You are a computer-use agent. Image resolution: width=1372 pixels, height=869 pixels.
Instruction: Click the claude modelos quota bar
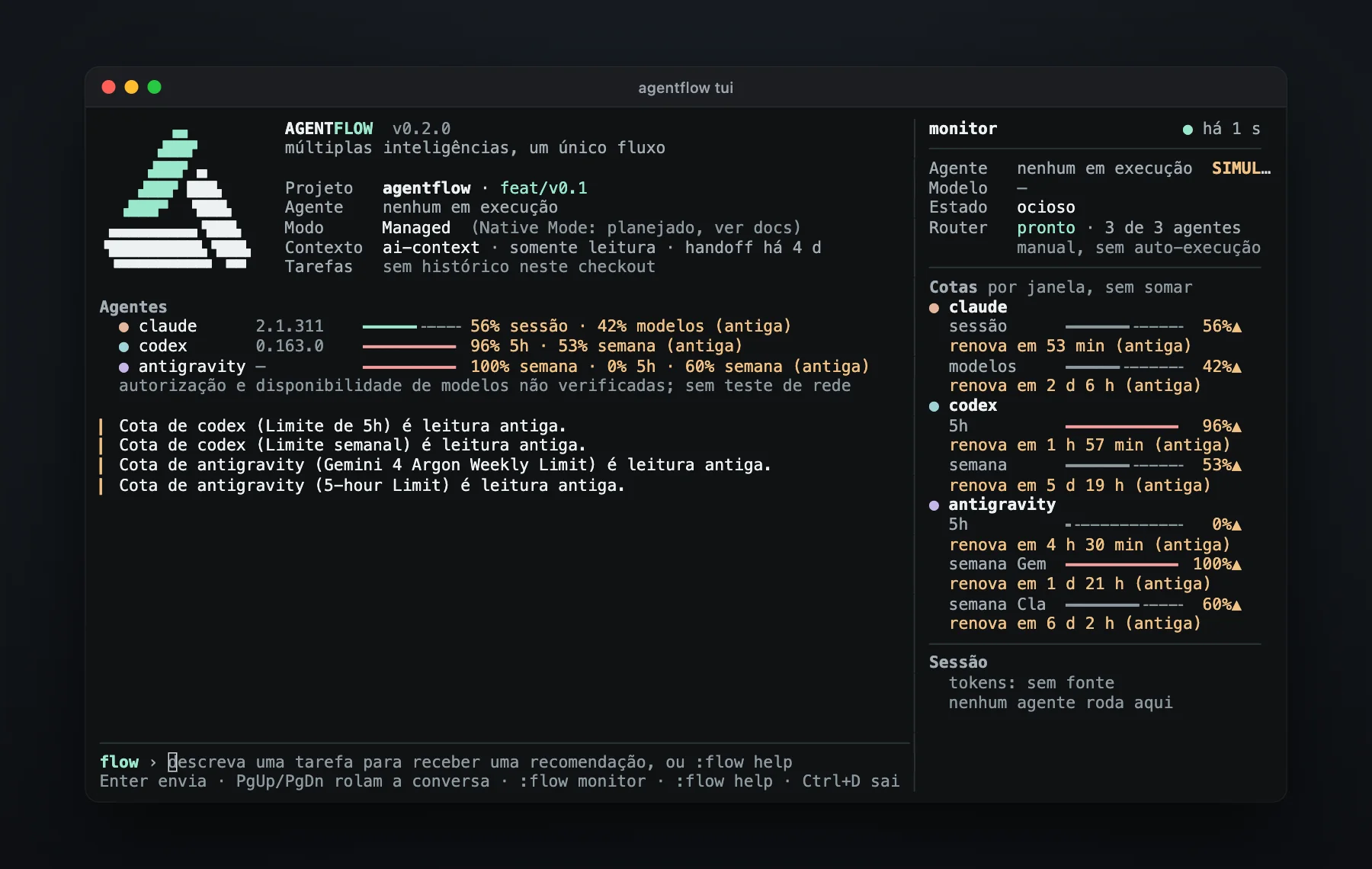click(x=1124, y=367)
